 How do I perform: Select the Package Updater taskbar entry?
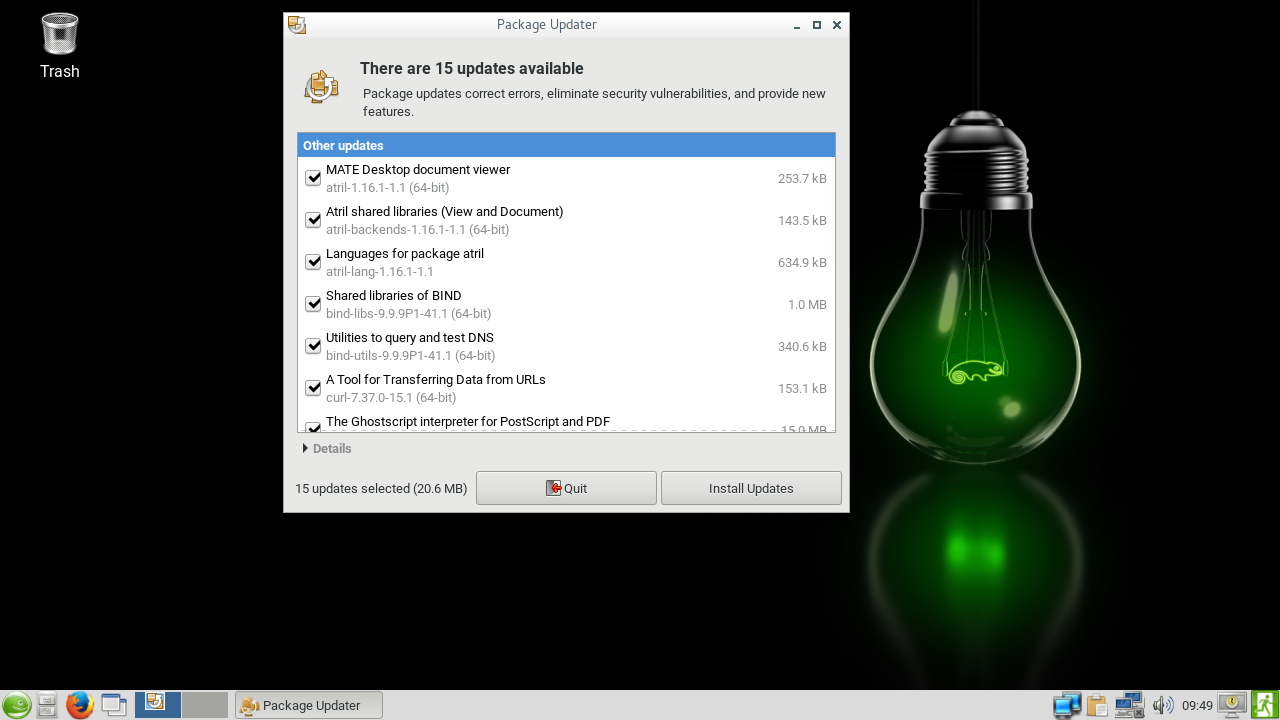tap(309, 705)
